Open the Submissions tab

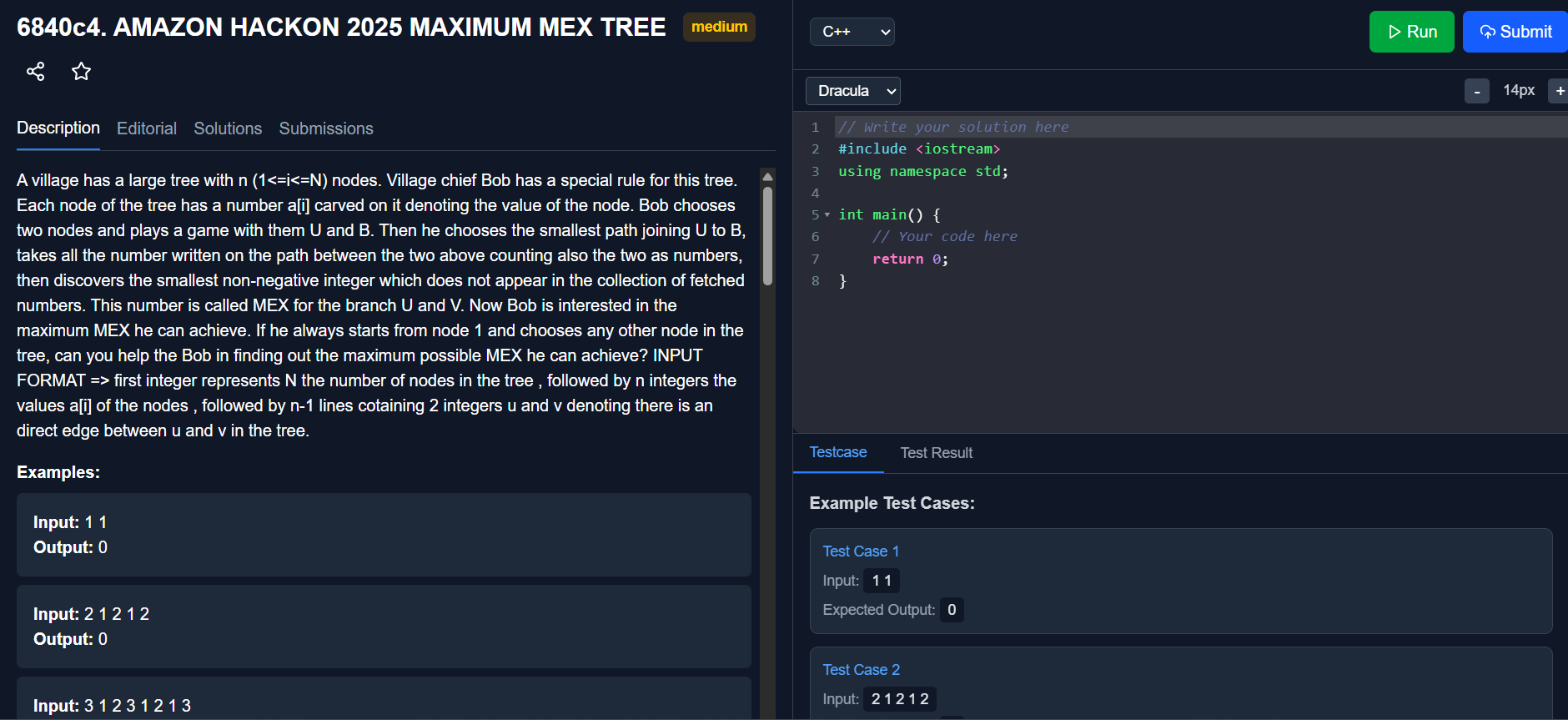326,128
